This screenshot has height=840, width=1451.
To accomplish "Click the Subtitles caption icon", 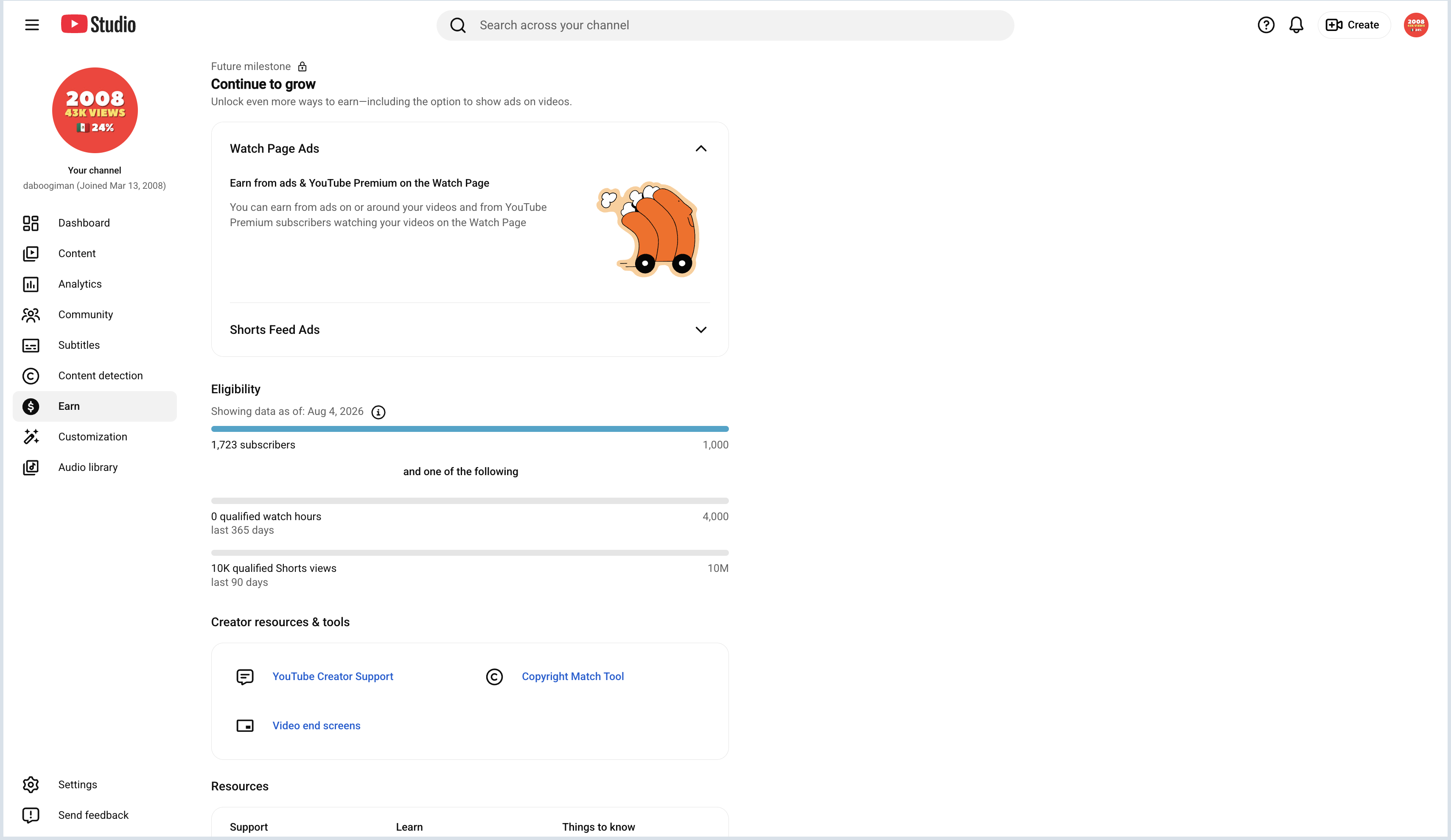I will (x=31, y=345).
